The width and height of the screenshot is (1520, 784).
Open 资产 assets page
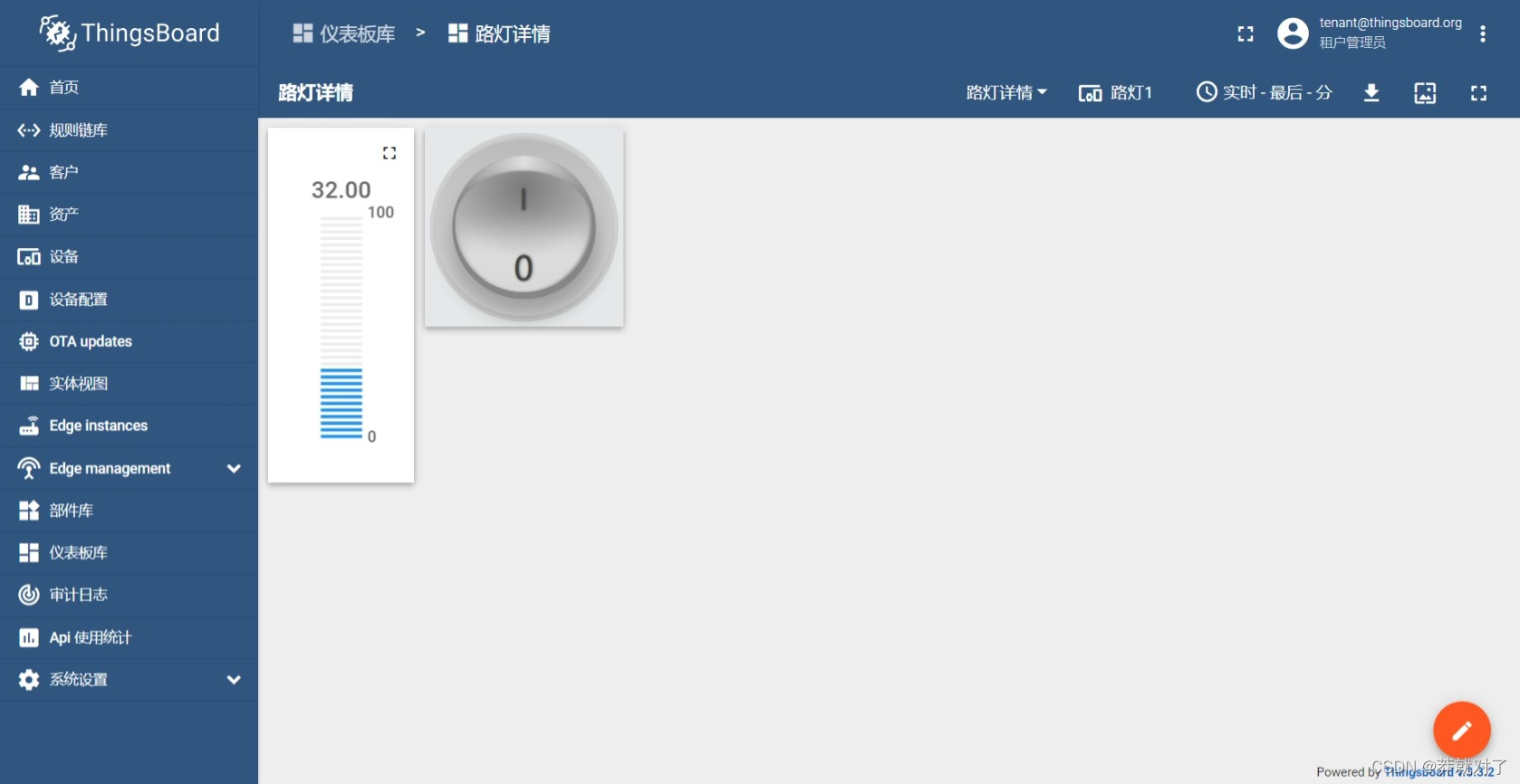(x=129, y=215)
